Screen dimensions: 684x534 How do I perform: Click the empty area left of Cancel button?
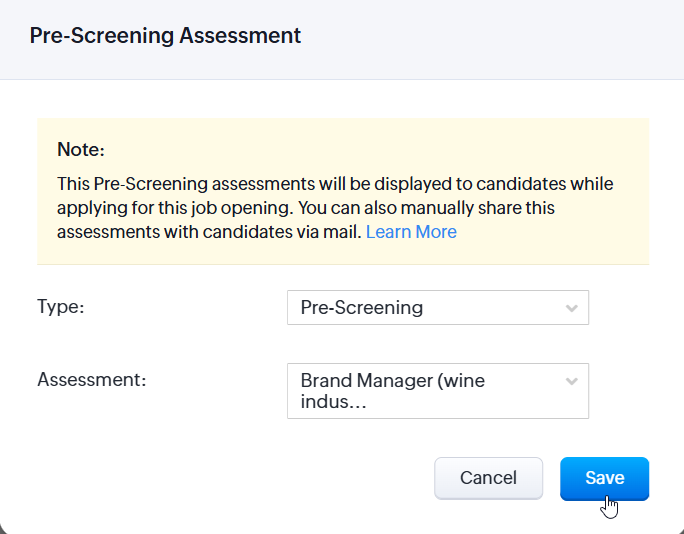pos(250,478)
